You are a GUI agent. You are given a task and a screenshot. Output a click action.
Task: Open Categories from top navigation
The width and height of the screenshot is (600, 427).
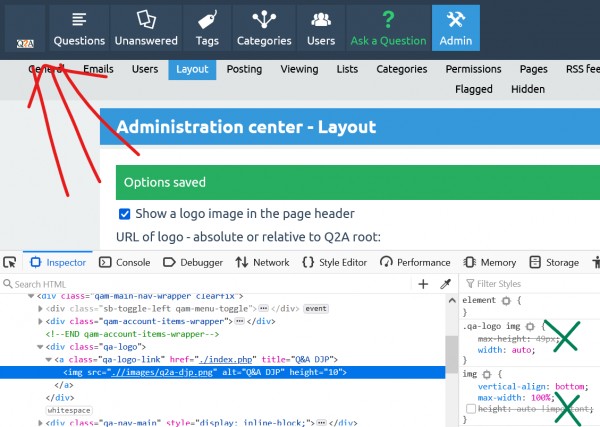264,19
